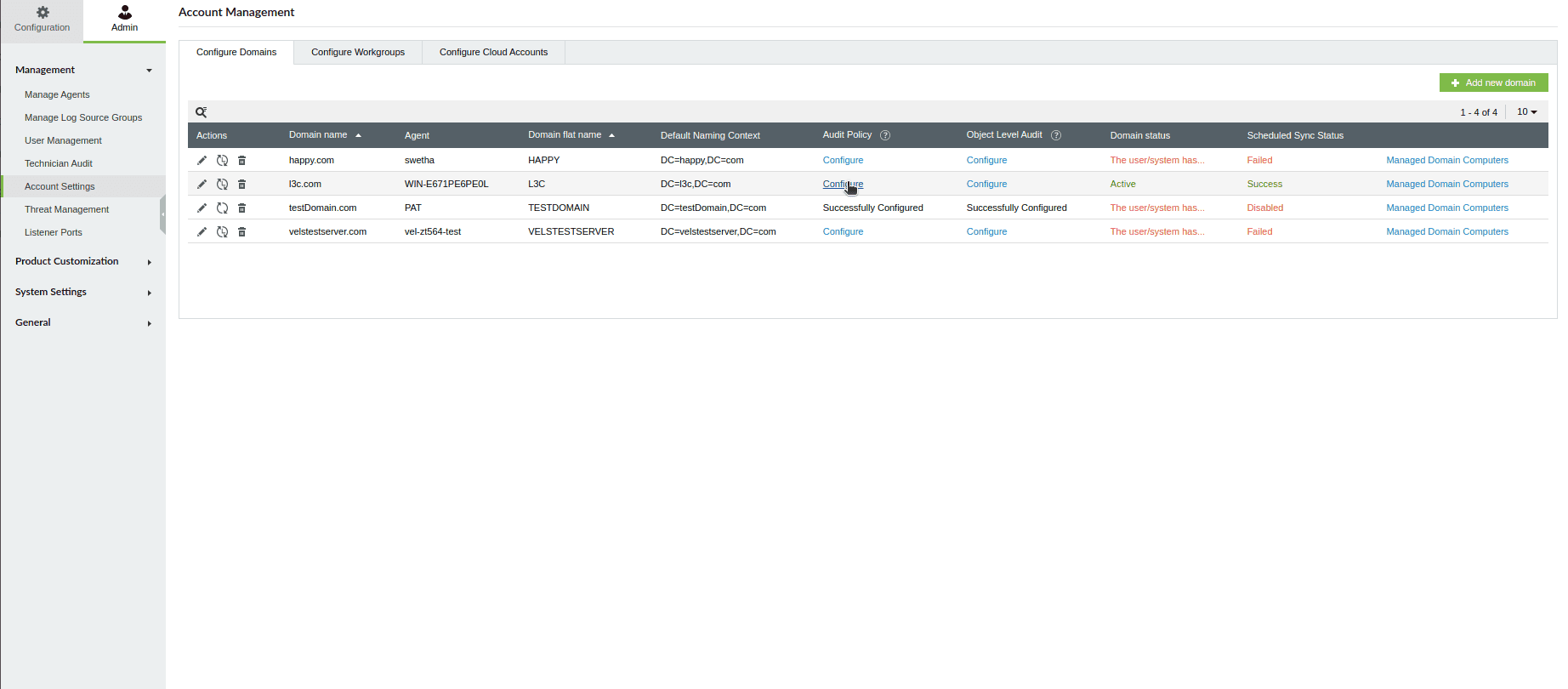Click the Agent column header
This screenshot has height=689, width=1568.
(x=417, y=135)
